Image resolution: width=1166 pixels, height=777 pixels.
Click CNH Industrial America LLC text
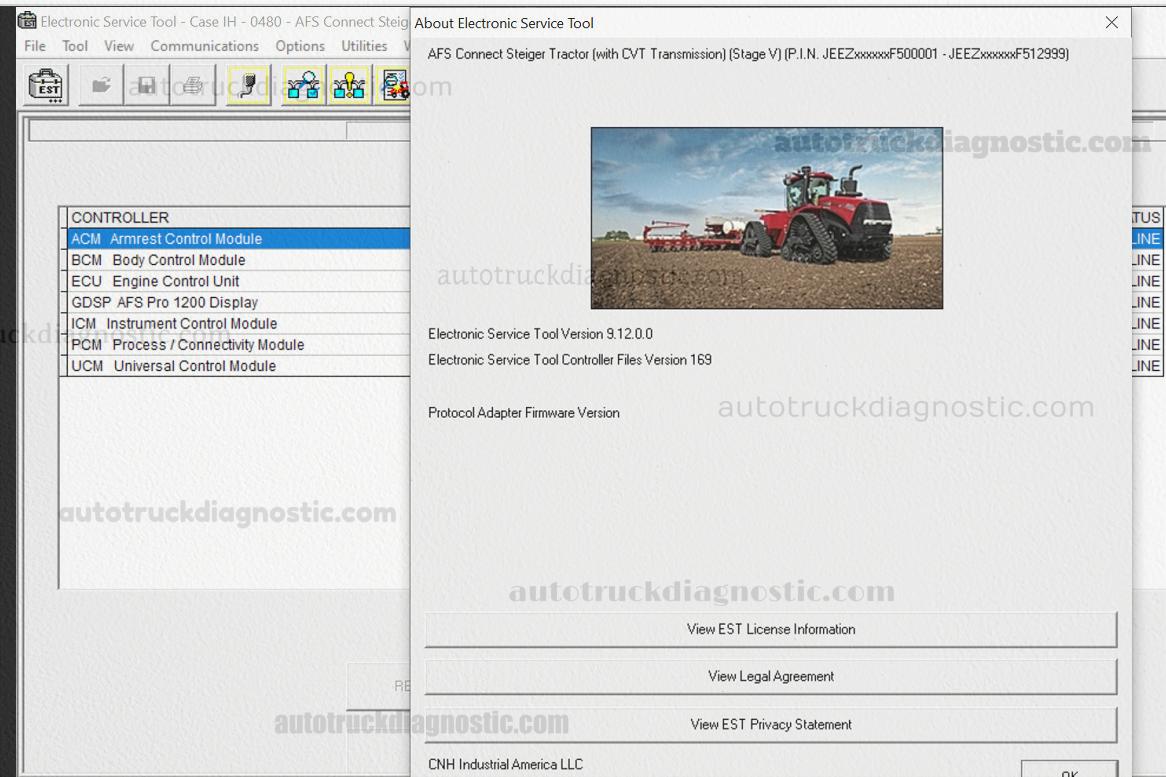(x=506, y=764)
